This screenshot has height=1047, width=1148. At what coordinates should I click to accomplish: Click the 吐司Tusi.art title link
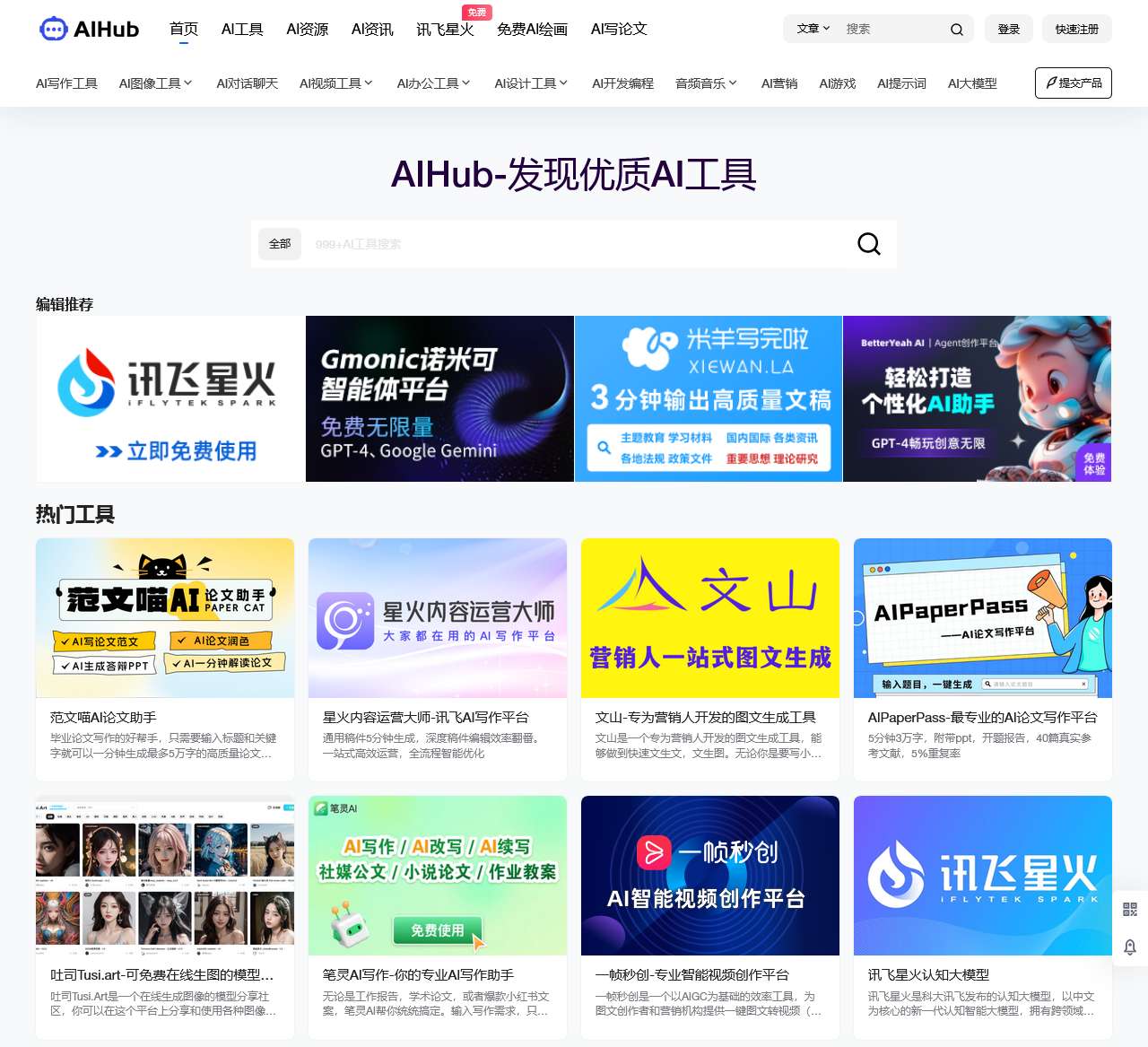162,975
